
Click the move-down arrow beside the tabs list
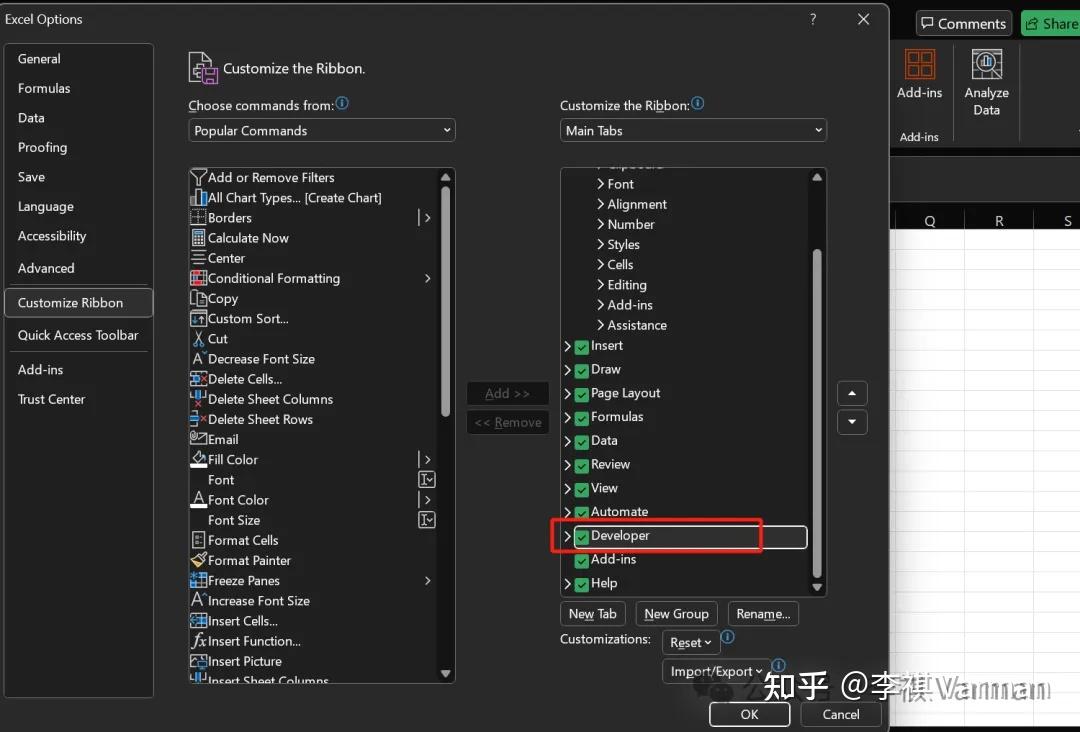[x=852, y=422]
